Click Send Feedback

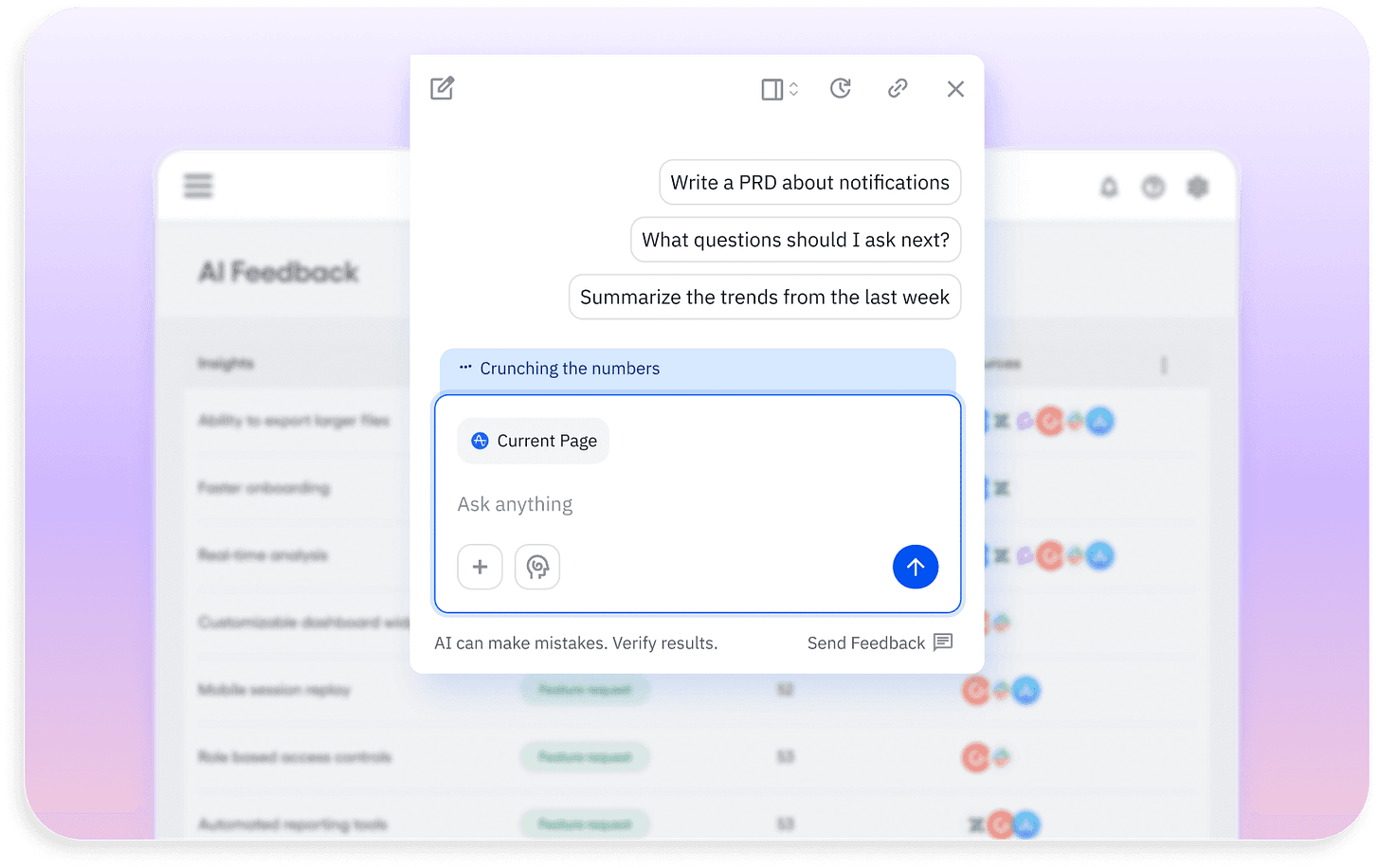point(865,642)
